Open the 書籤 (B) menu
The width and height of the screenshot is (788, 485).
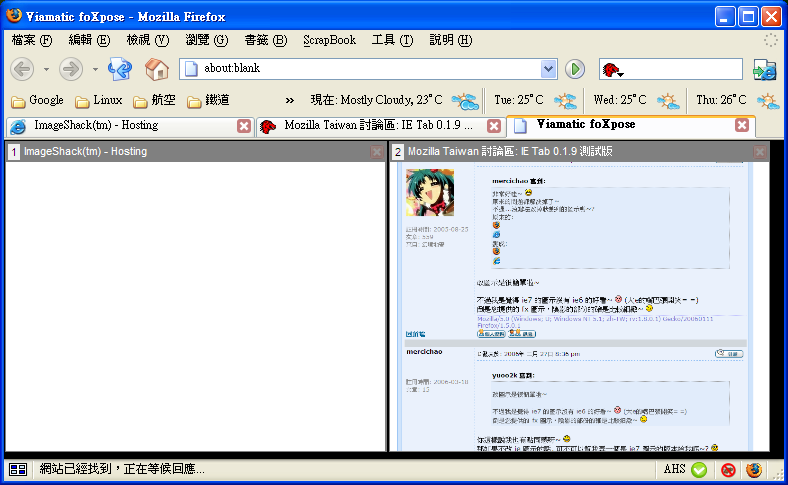[x=265, y=40]
